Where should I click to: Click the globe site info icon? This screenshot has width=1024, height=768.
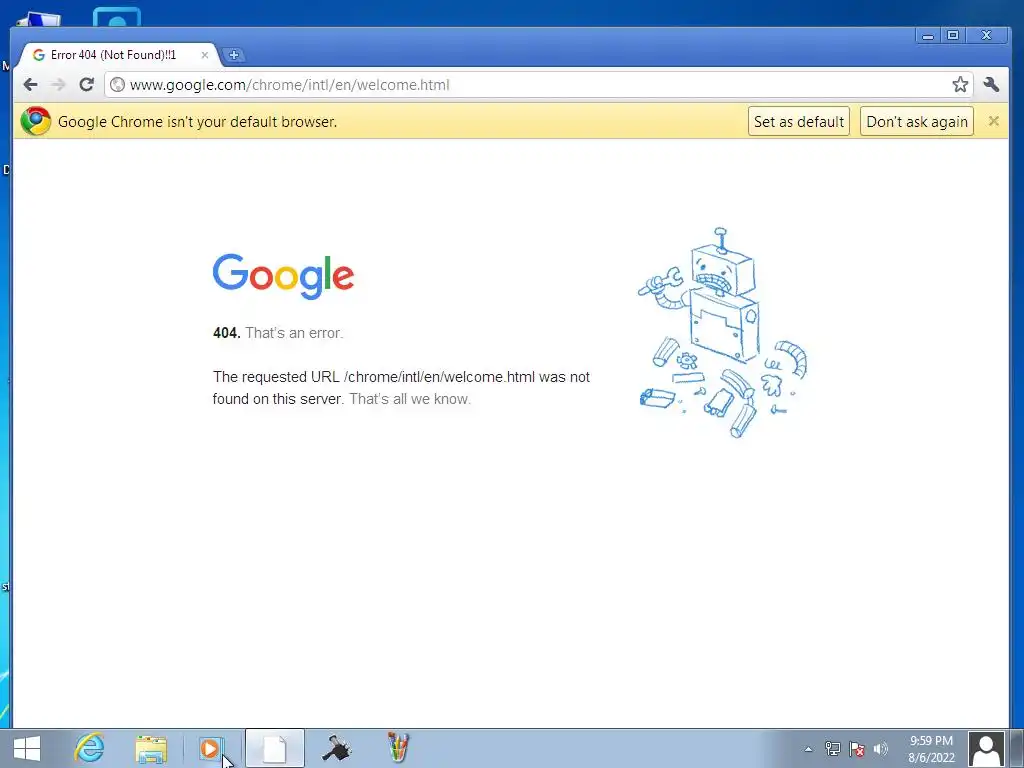pyautogui.click(x=118, y=84)
